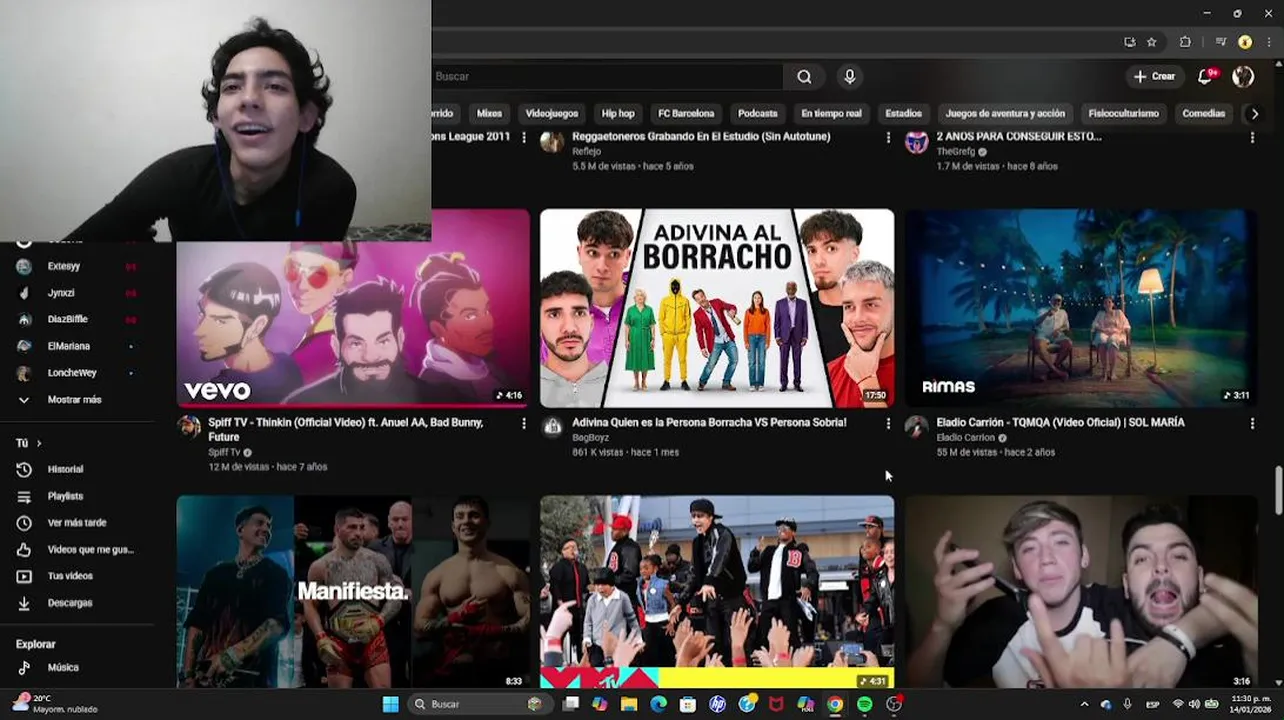This screenshot has height=720, width=1284.
Task: Open the Eladio Carrión TQMQA video title
Action: click(x=1060, y=423)
